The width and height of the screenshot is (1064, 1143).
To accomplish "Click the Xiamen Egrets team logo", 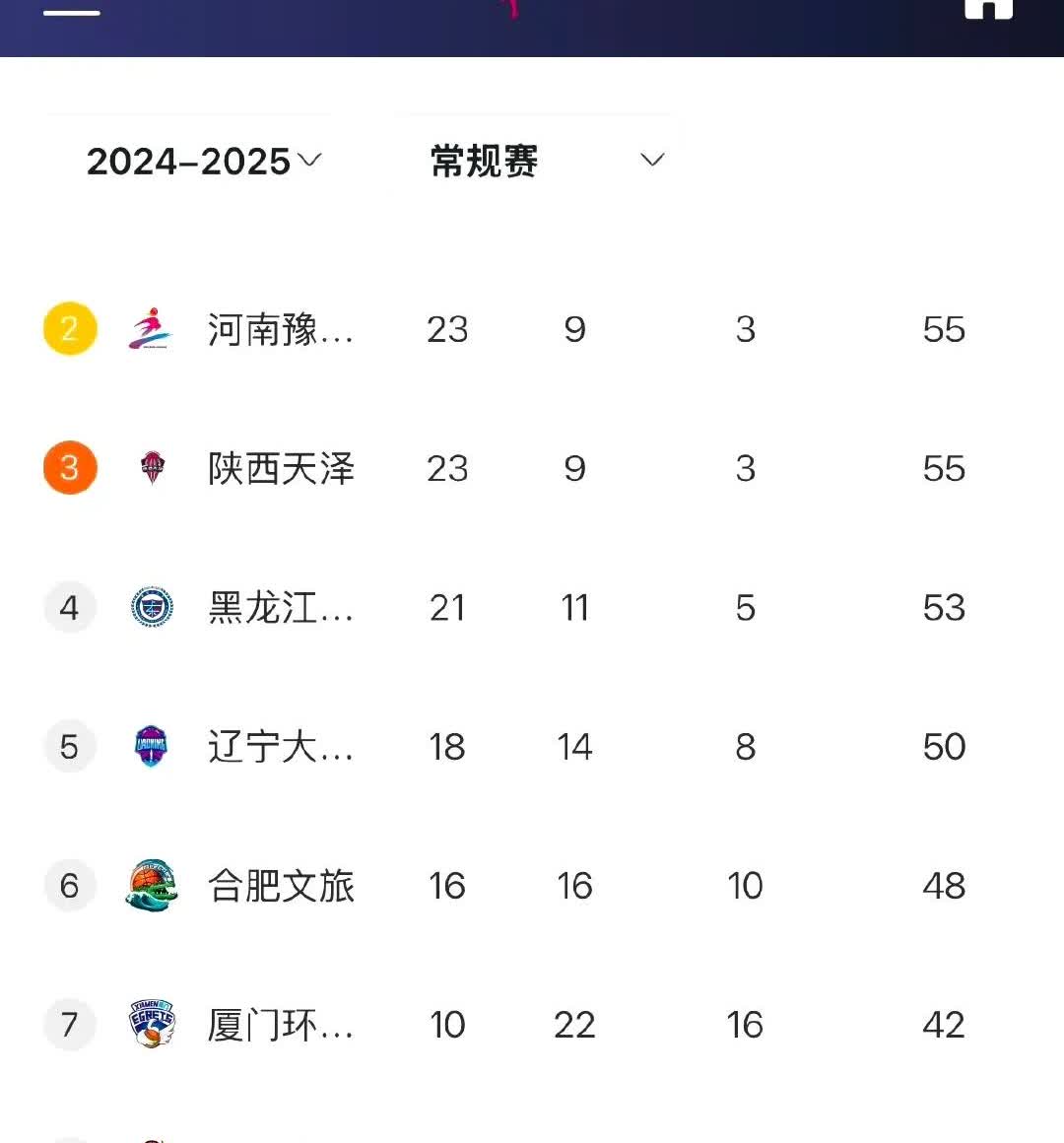I will [x=152, y=1024].
